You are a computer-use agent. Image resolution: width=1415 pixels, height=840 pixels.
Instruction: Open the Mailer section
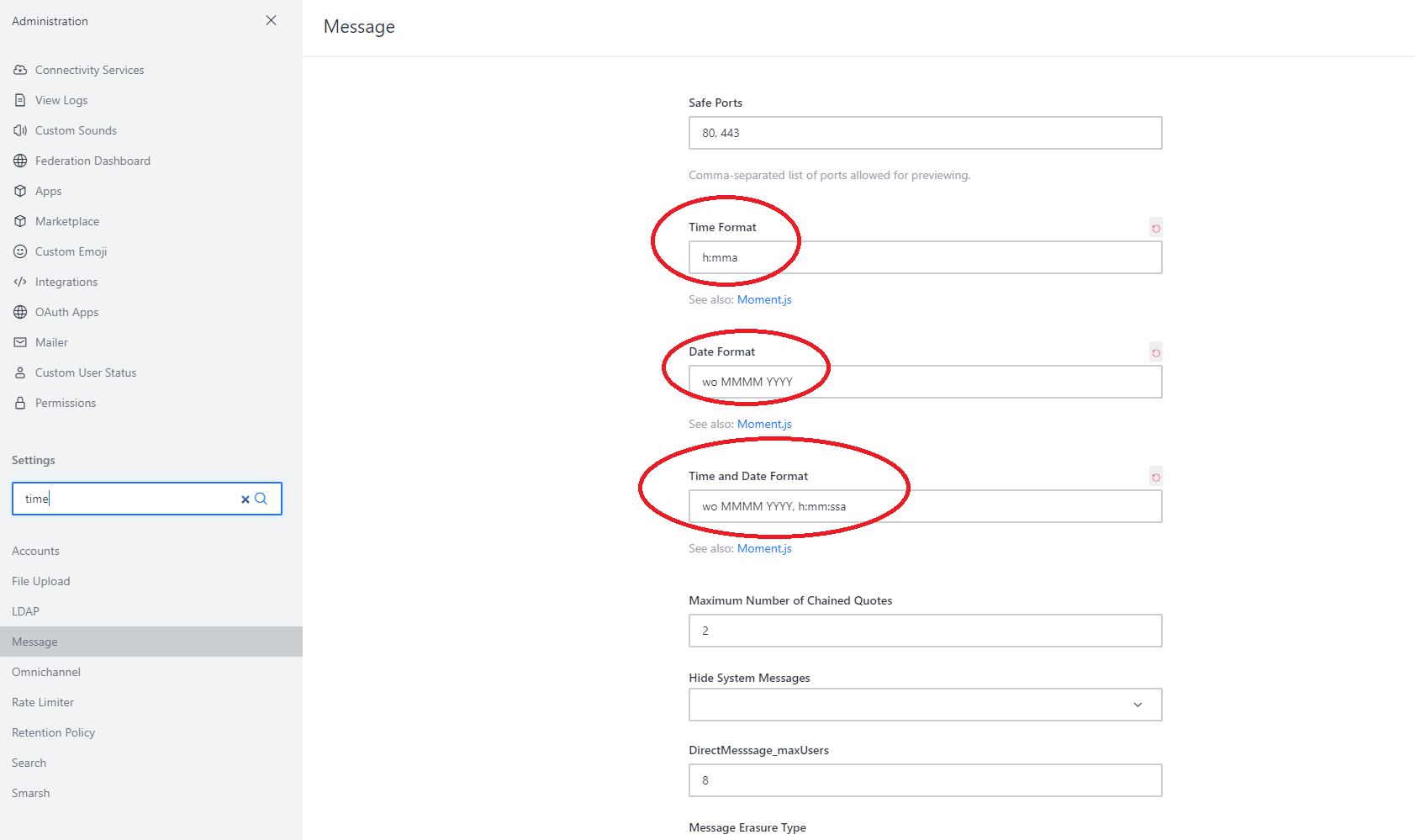point(51,342)
